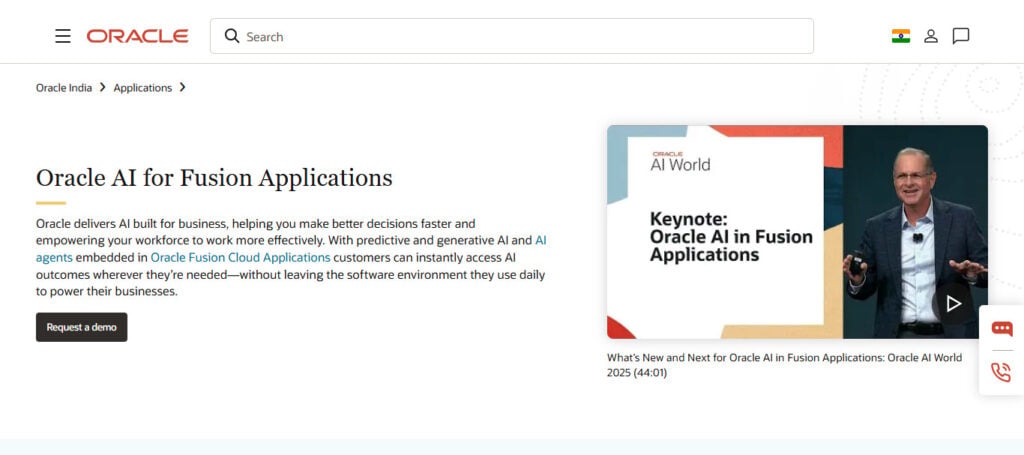Viewport: 1024px width, 455px height.
Task: Click the video caption "What's New and Next" text
Action: click(784, 366)
